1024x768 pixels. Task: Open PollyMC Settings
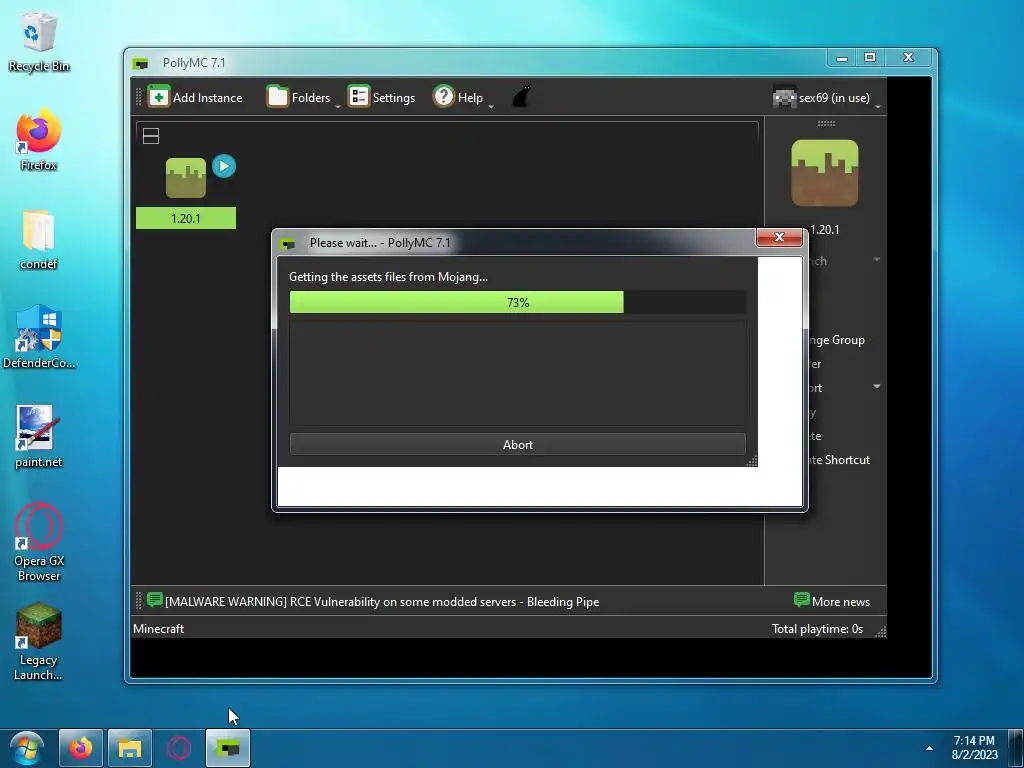(381, 97)
